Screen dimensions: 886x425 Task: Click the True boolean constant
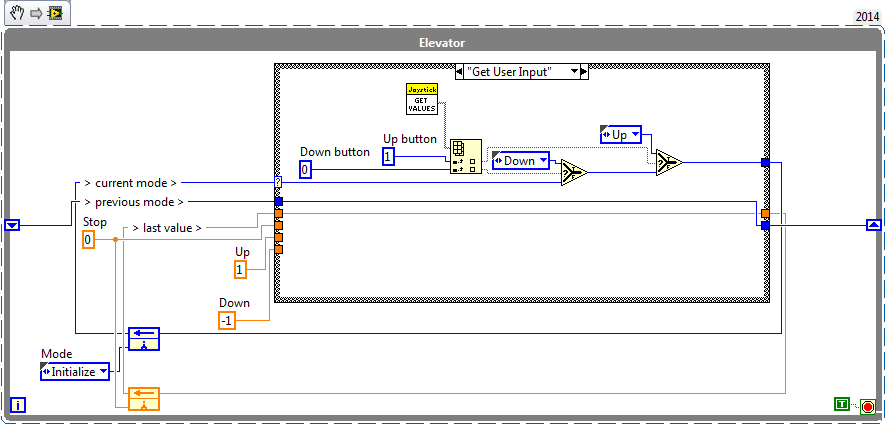[x=841, y=404]
